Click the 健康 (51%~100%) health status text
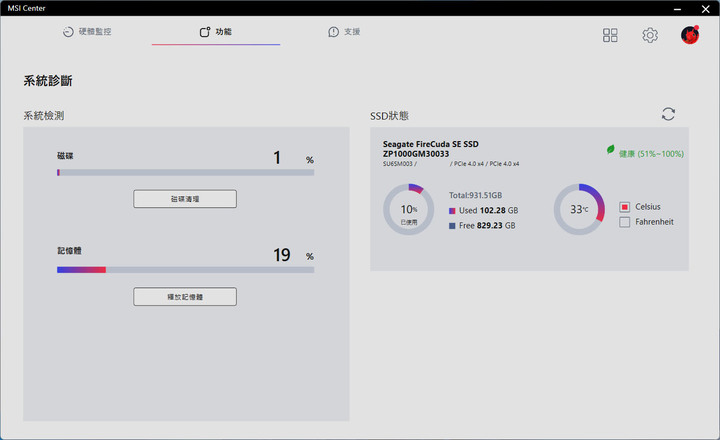The height and width of the screenshot is (440, 720). tap(651, 154)
